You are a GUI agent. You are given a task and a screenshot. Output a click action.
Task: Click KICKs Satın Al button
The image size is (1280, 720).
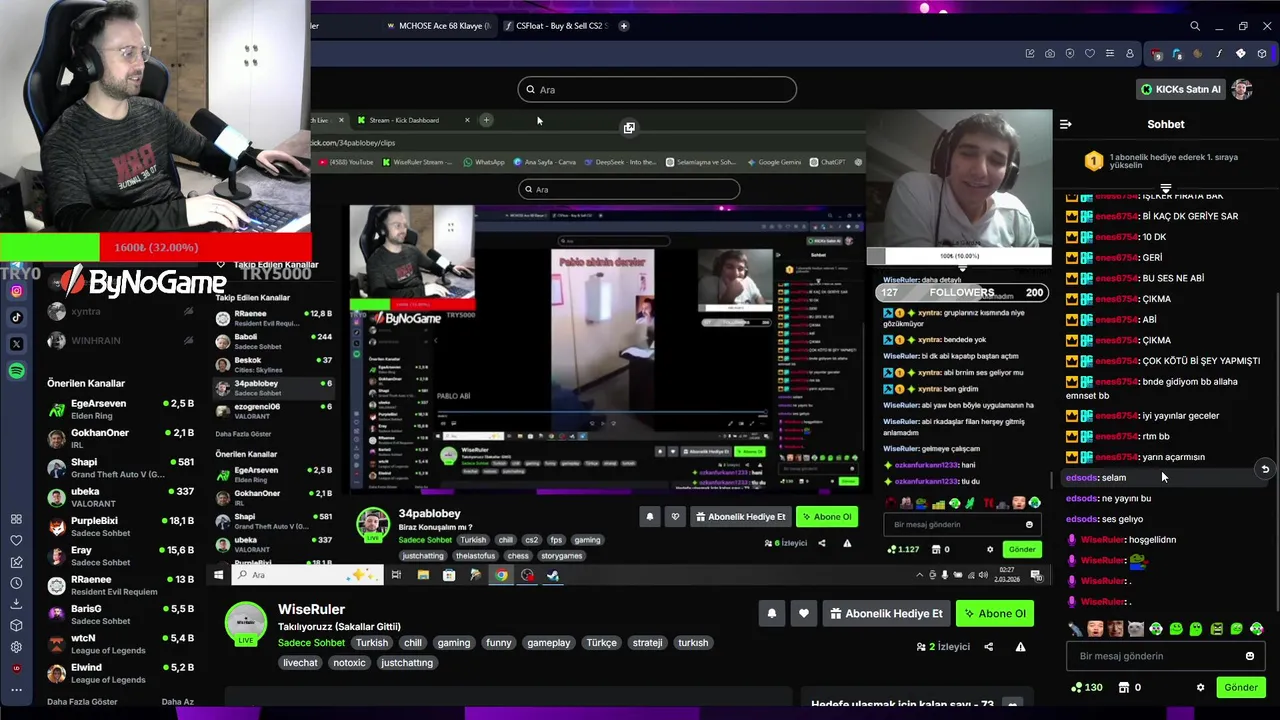coord(1181,89)
